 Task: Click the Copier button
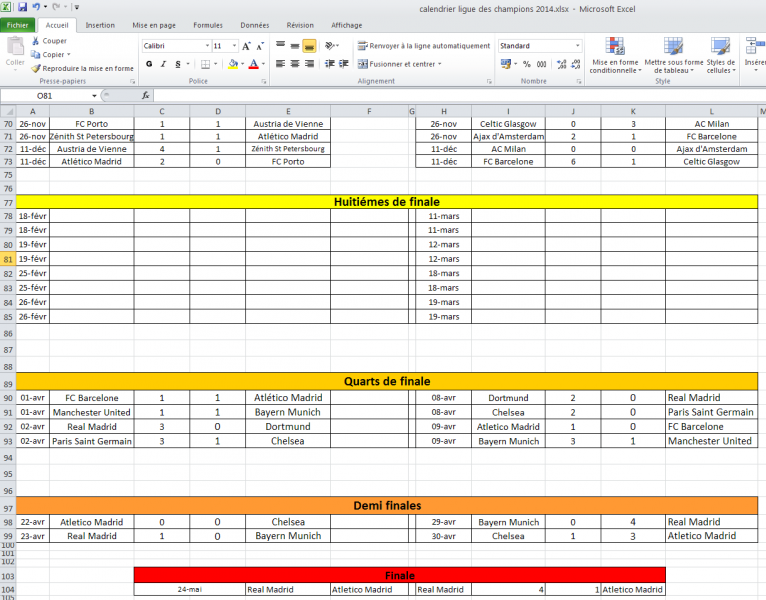[x=47, y=55]
